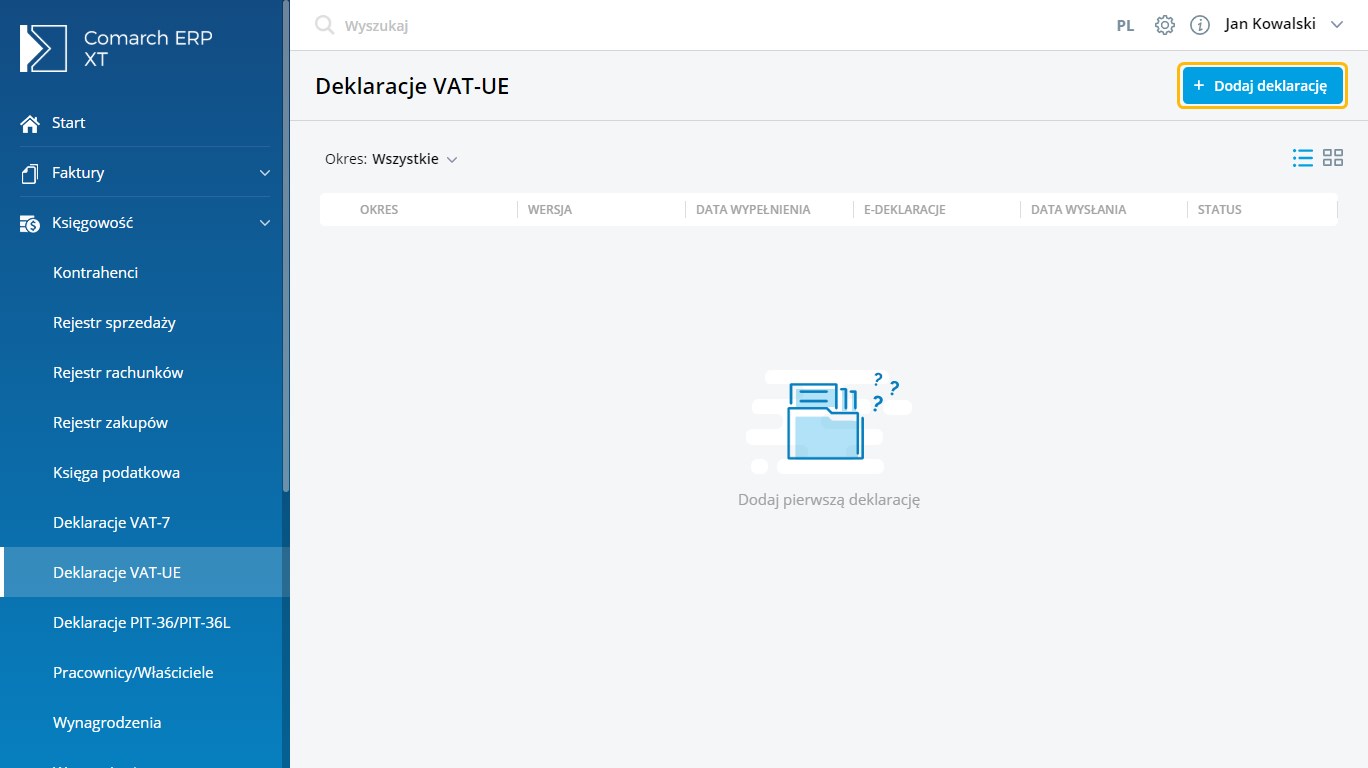The height and width of the screenshot is (768, 1368).
Task: Click the sidebar vertical scrollbar
Action: point(286,250)
